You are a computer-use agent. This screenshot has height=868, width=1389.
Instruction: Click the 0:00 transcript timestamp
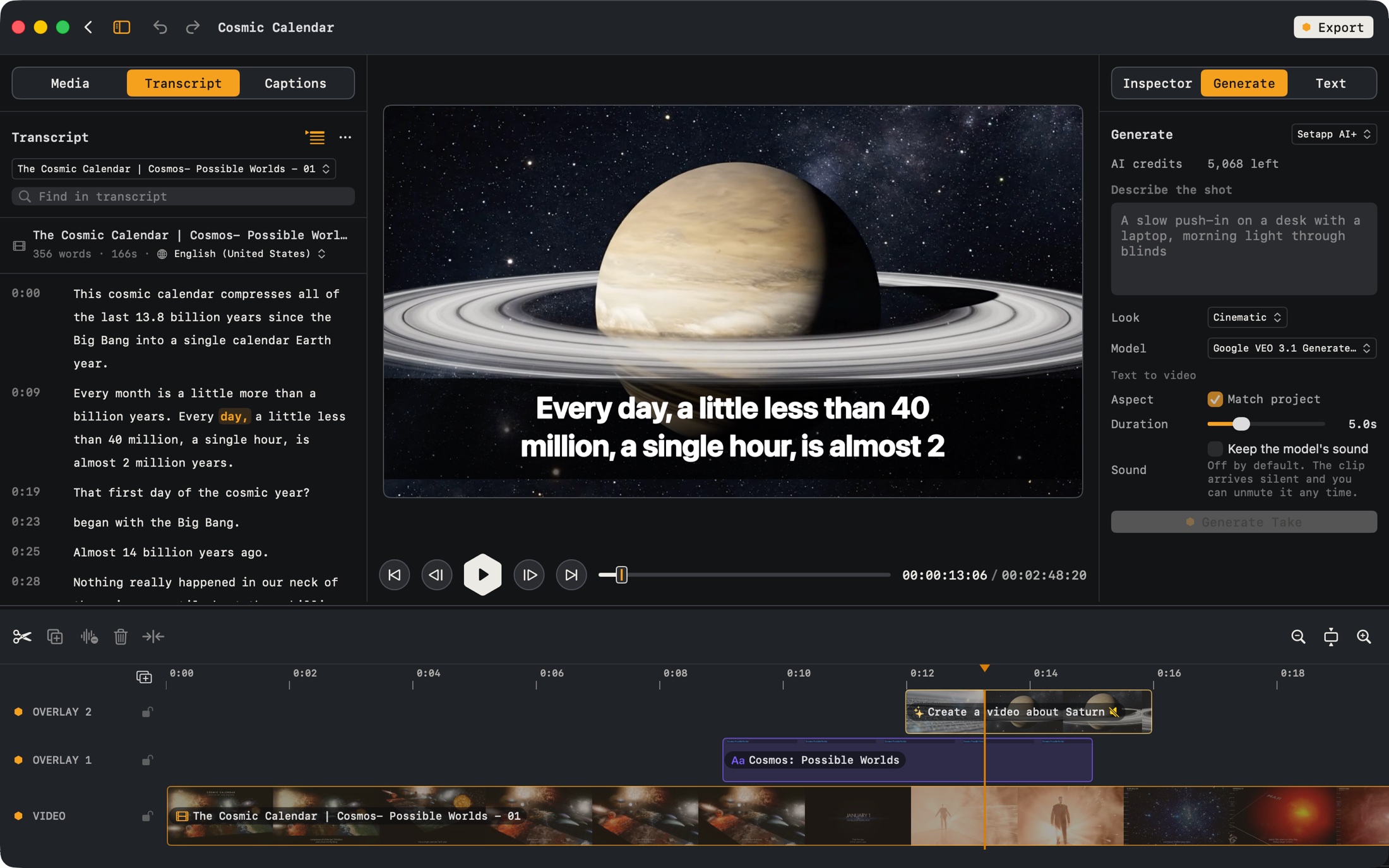26,293
